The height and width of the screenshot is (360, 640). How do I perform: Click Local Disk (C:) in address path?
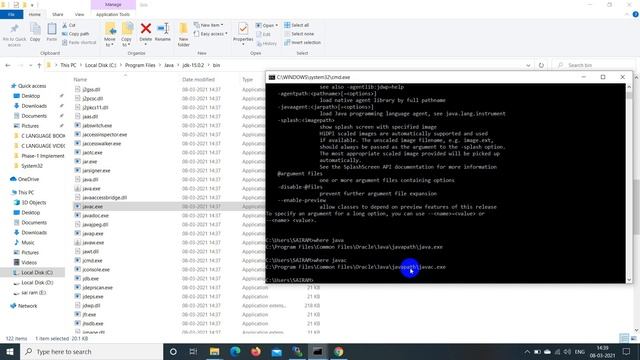100,65
